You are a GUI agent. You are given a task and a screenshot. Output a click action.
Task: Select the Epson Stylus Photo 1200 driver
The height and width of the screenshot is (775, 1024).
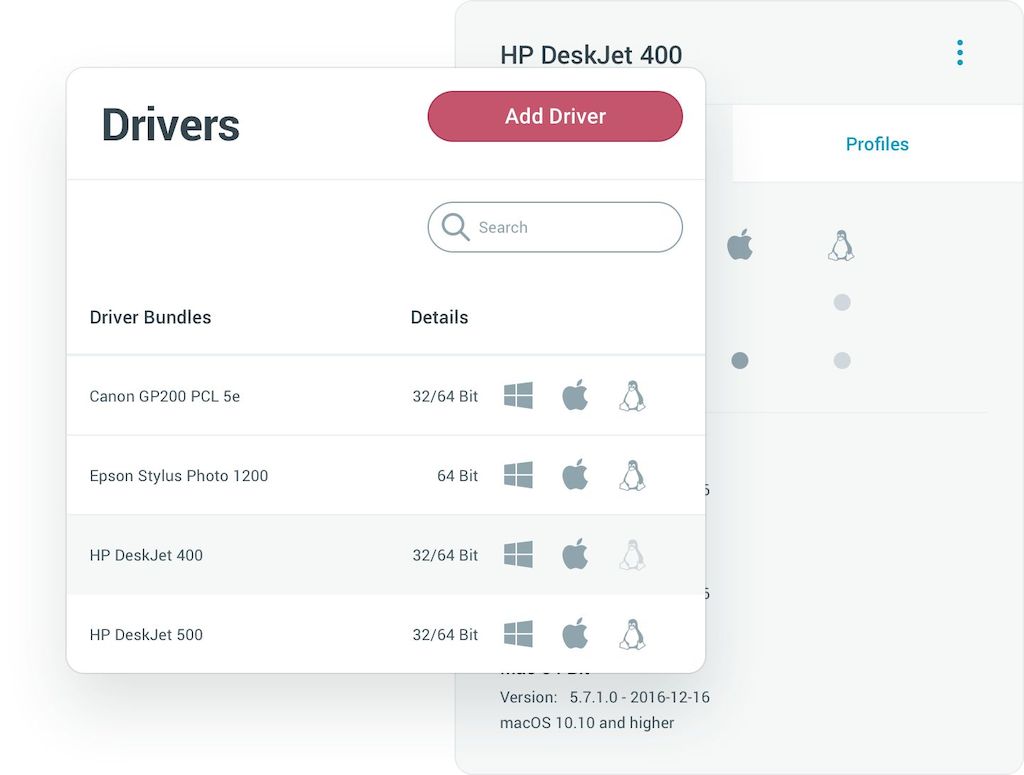pyautogui.click(x=385, y=475)
